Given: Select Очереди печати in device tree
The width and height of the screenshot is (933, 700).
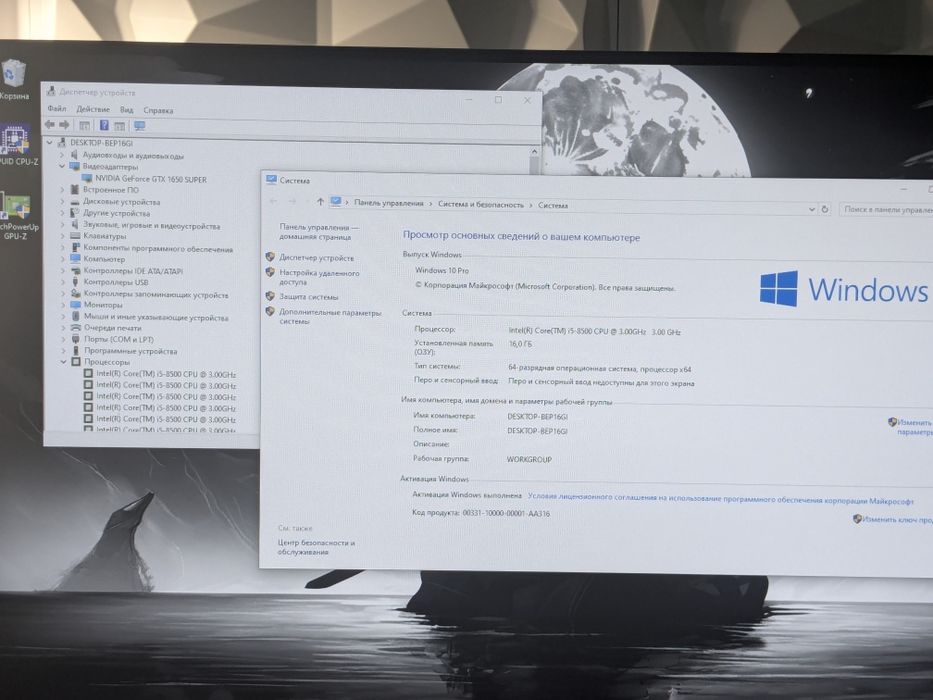Looking at the screenshot, I should [112, 328].
